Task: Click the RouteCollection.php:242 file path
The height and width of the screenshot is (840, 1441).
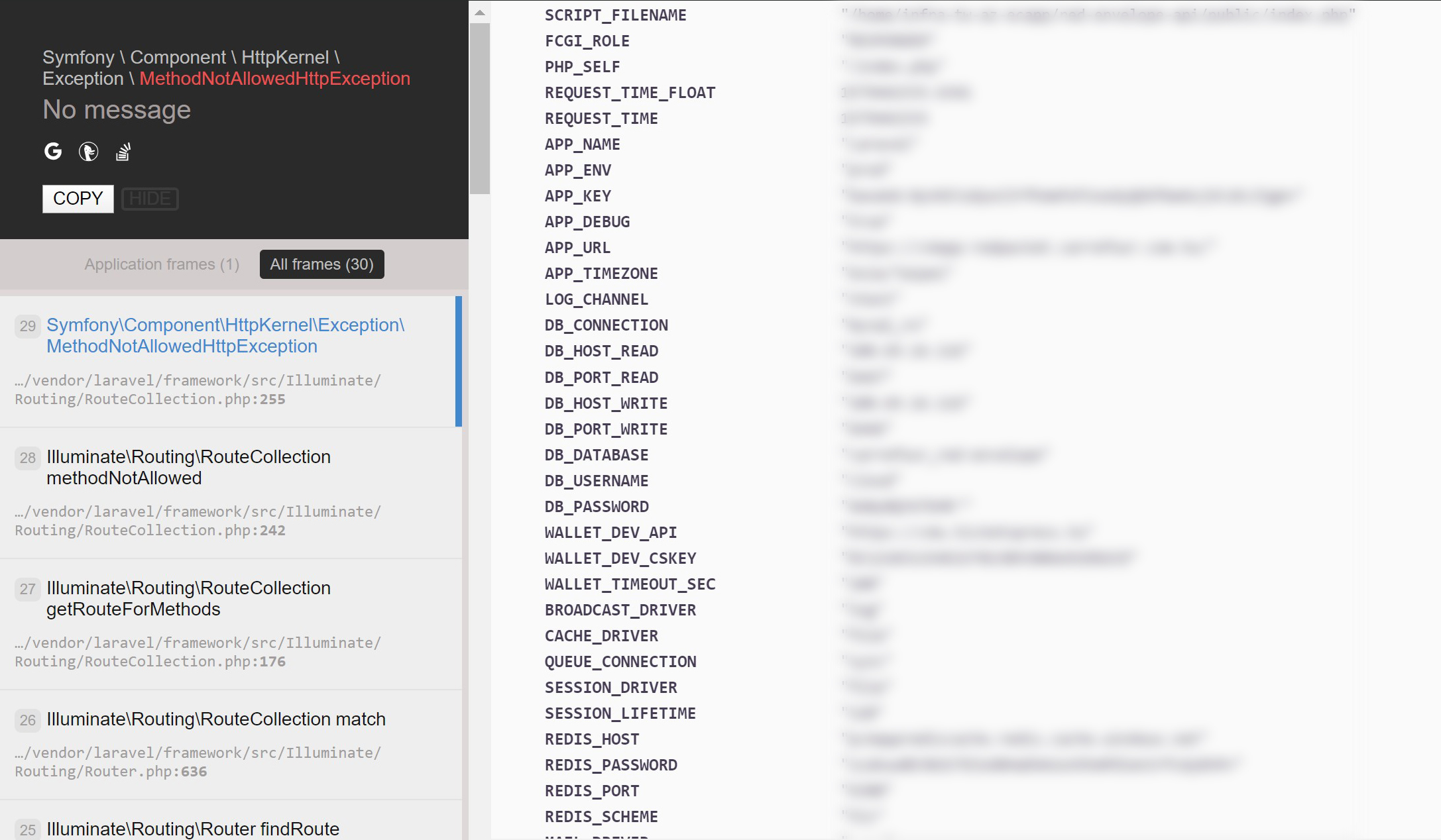Action: pos(198,521)
